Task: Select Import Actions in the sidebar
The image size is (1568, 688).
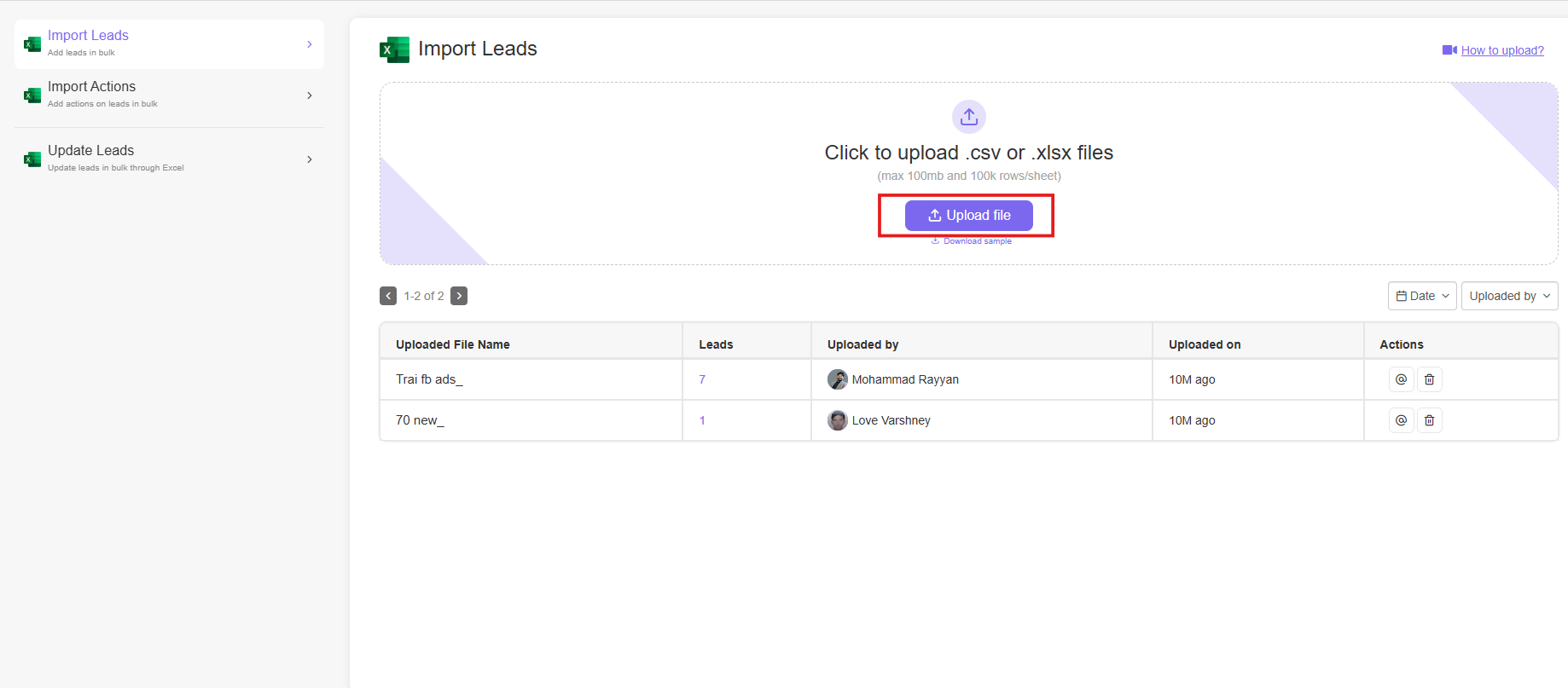Action: pyautogui.click(x=169, y=95)
